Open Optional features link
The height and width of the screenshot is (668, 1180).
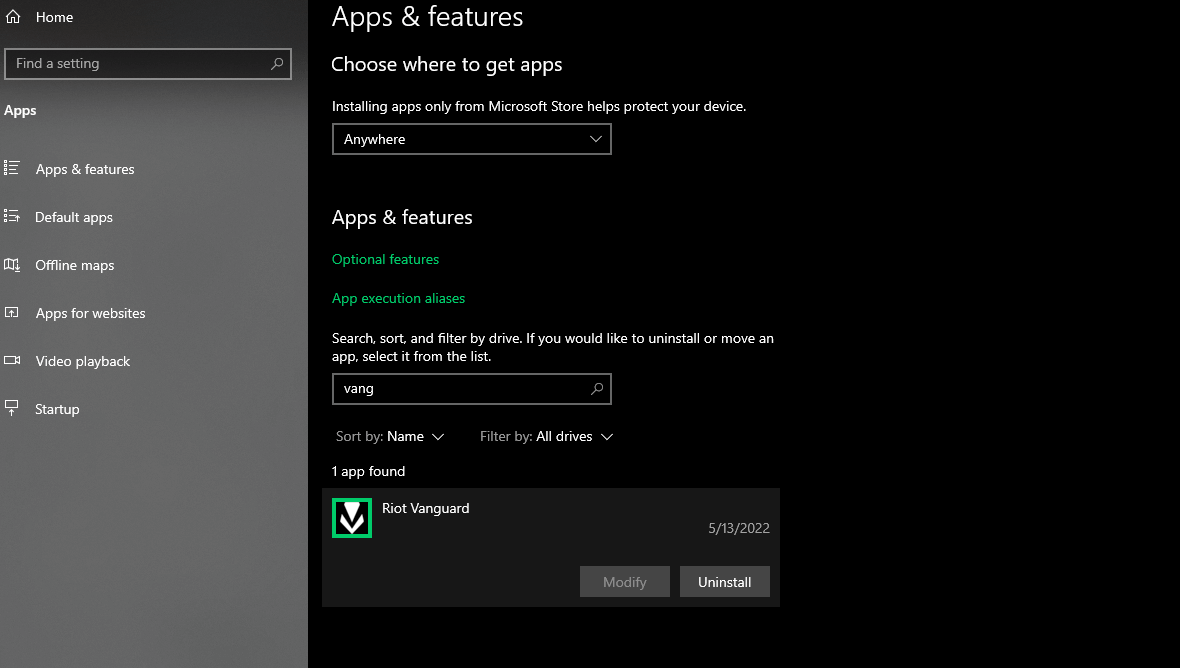pyautogui.click(x=385, y=260)
